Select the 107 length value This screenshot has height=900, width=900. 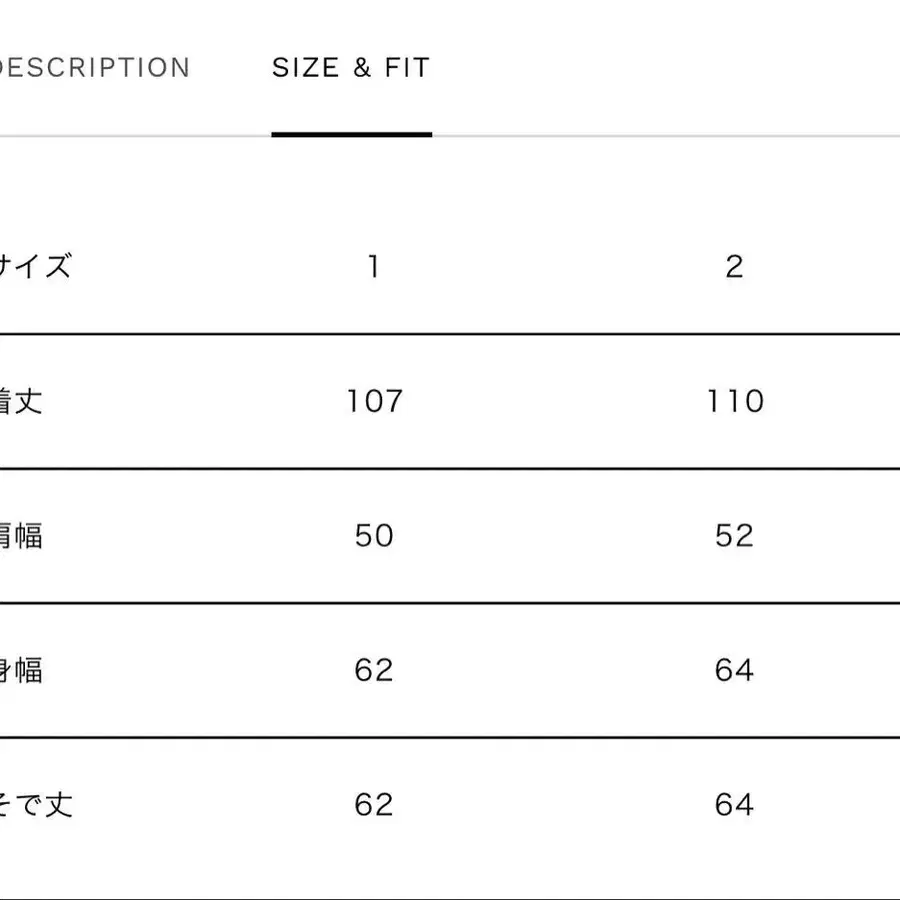pos(374,401)
